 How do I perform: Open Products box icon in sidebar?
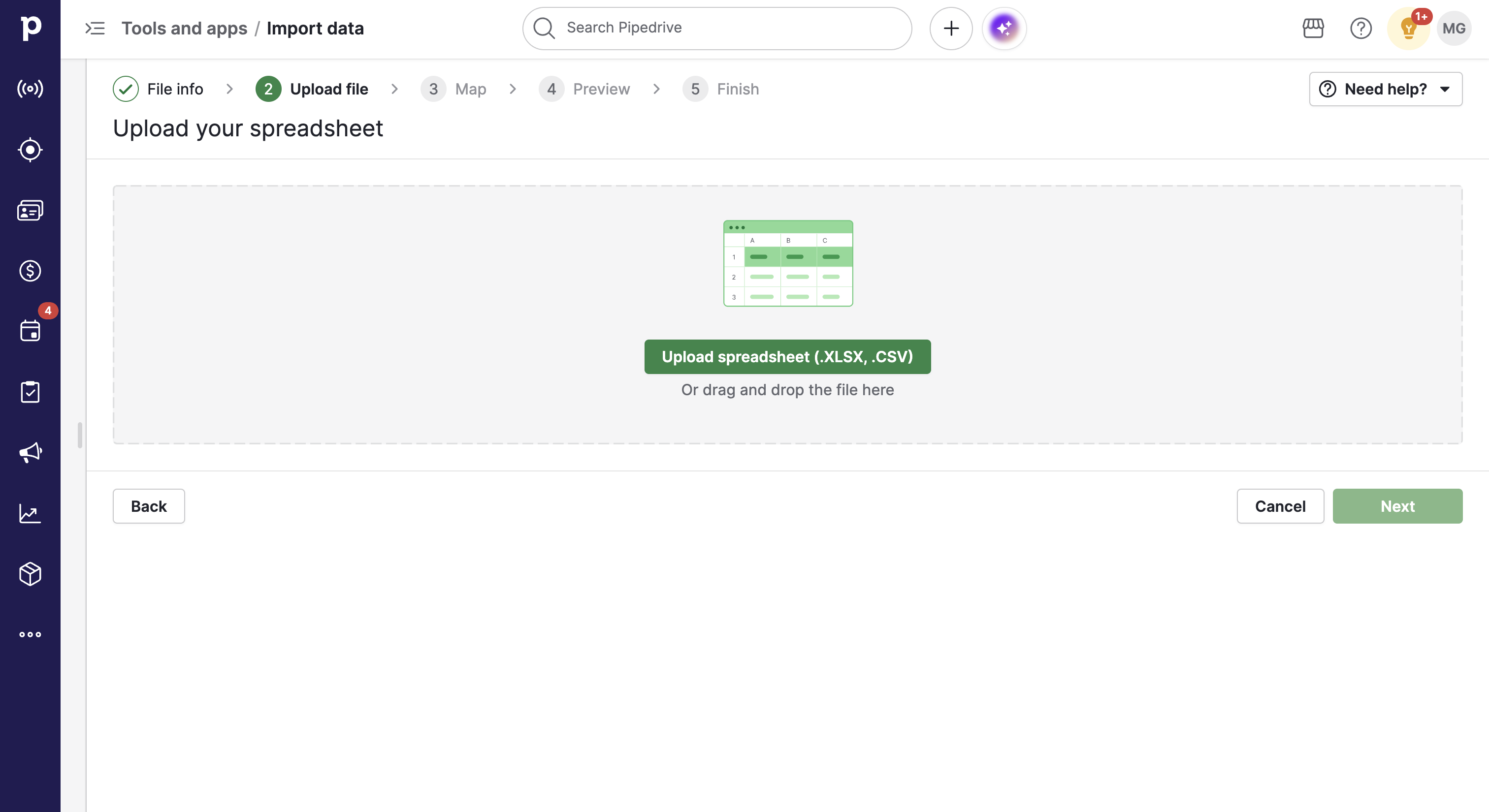(30, 573)
